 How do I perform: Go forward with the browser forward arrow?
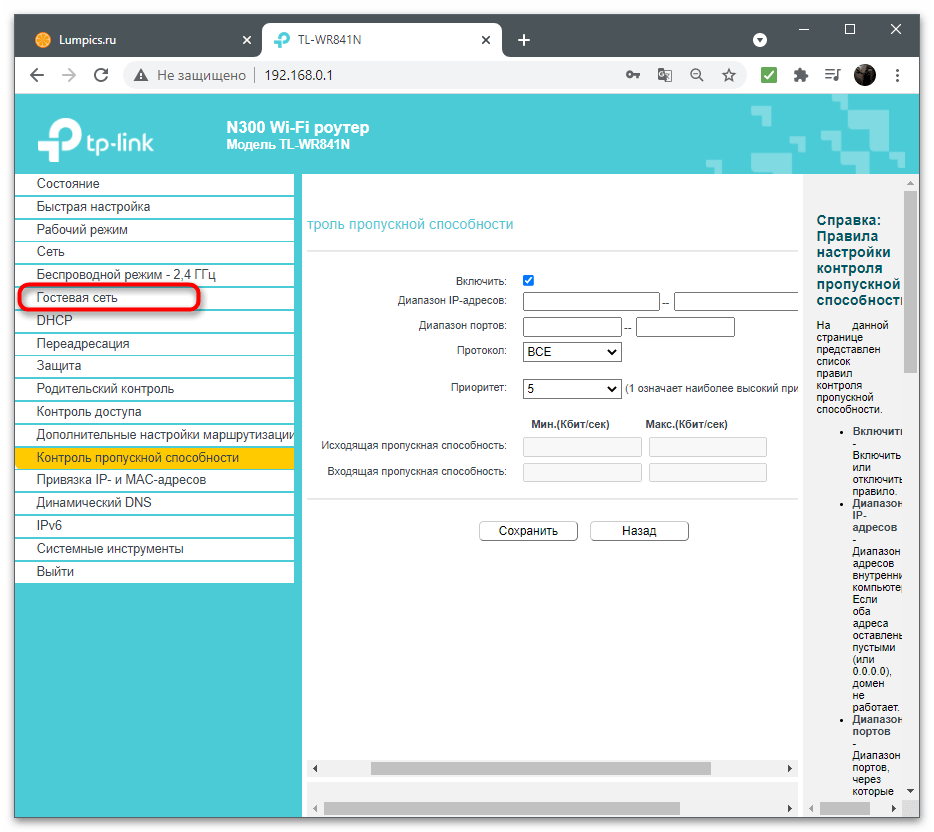point(69,75)
